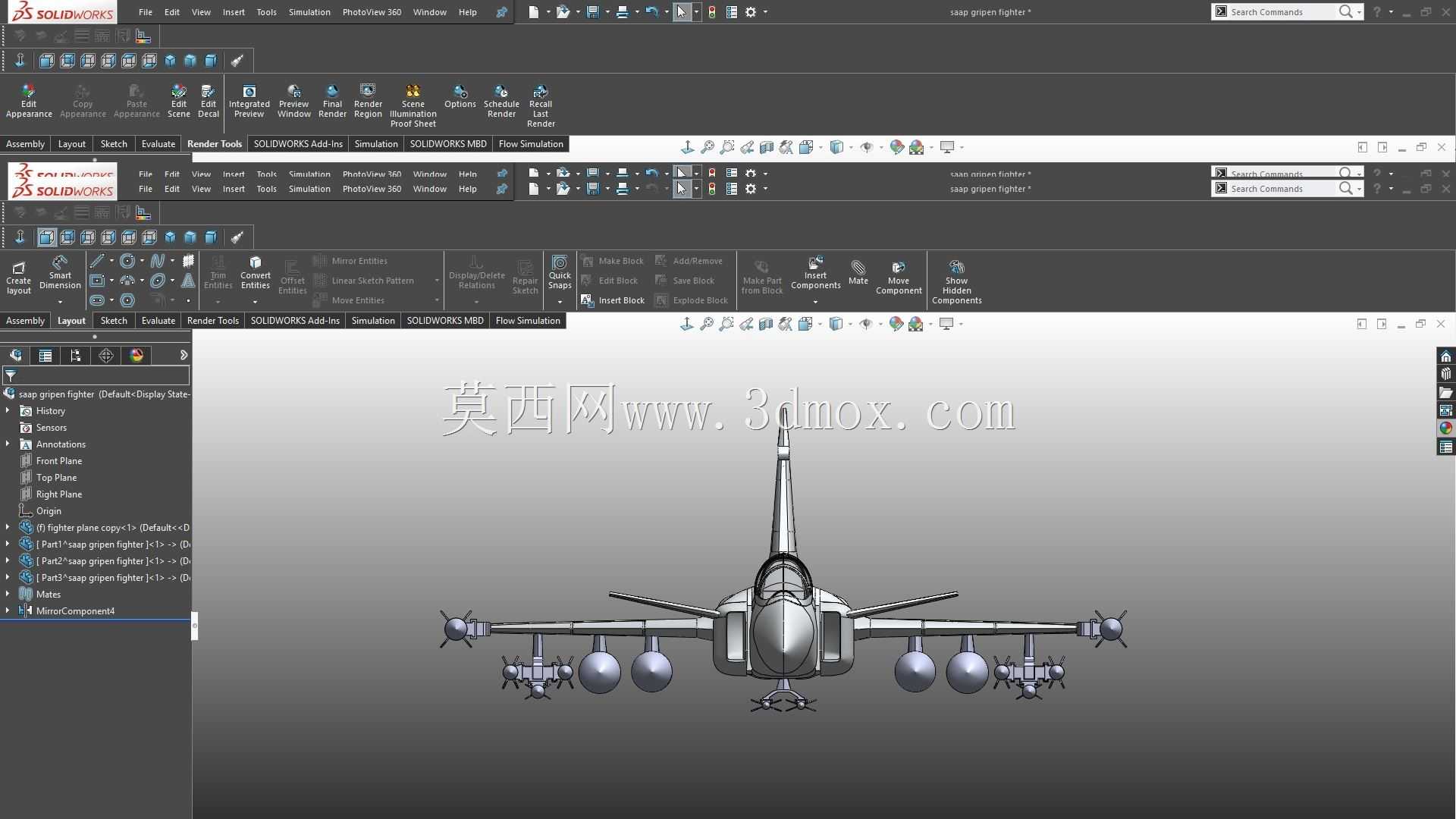The image size is (1456, 819).
Task: Expand the fighter plane copy<1> component
Action: [x=8, y=528]
